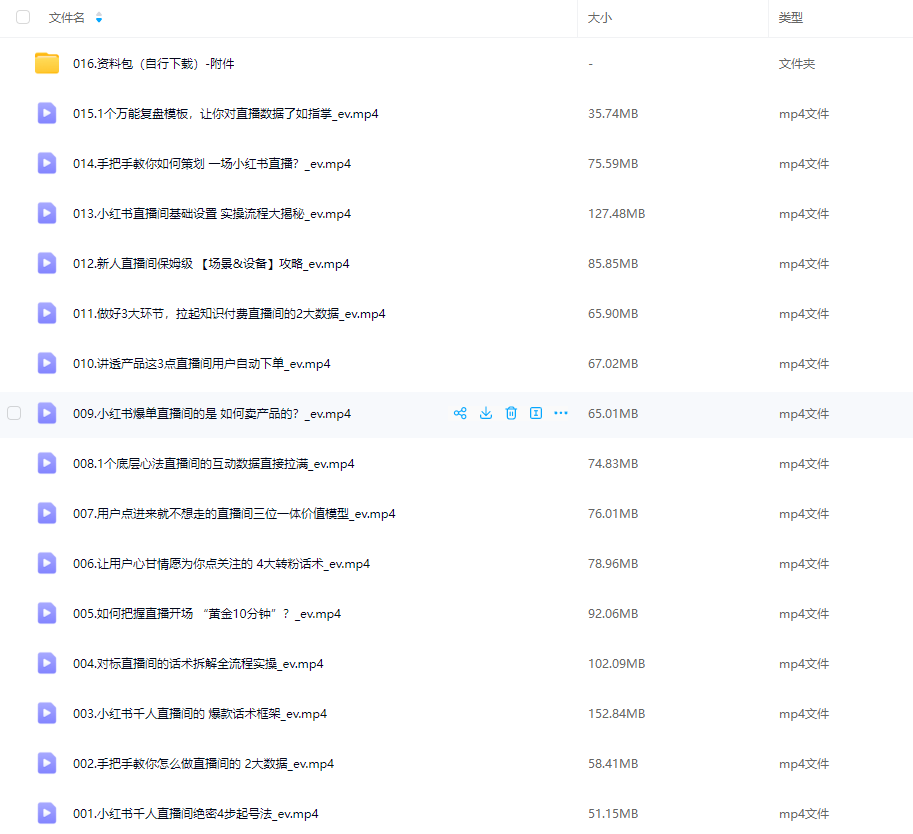Click the size value 78.96MB
Screen dimensions: 913x834
(x=613, y=564)
